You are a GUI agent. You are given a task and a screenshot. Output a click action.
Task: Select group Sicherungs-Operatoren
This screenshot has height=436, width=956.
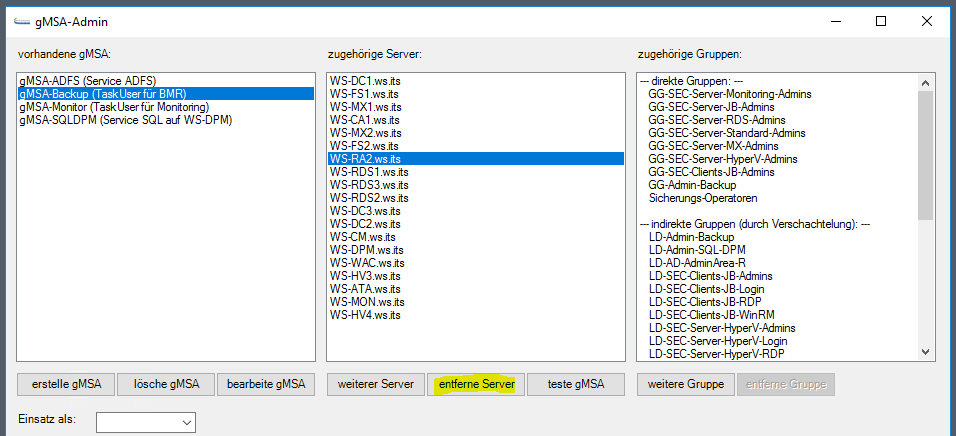703,198
